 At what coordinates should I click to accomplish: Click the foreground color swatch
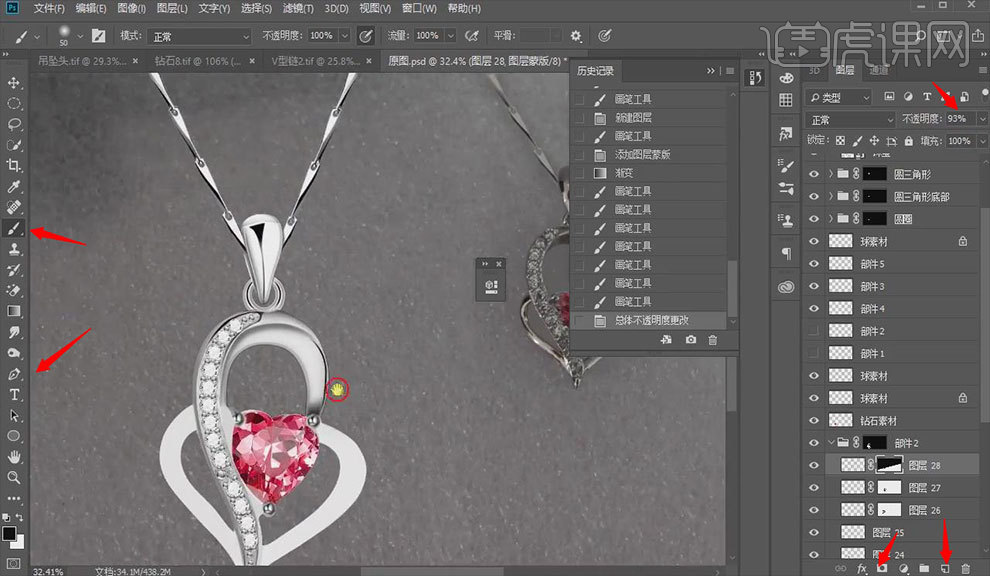[x=9, y=534]
